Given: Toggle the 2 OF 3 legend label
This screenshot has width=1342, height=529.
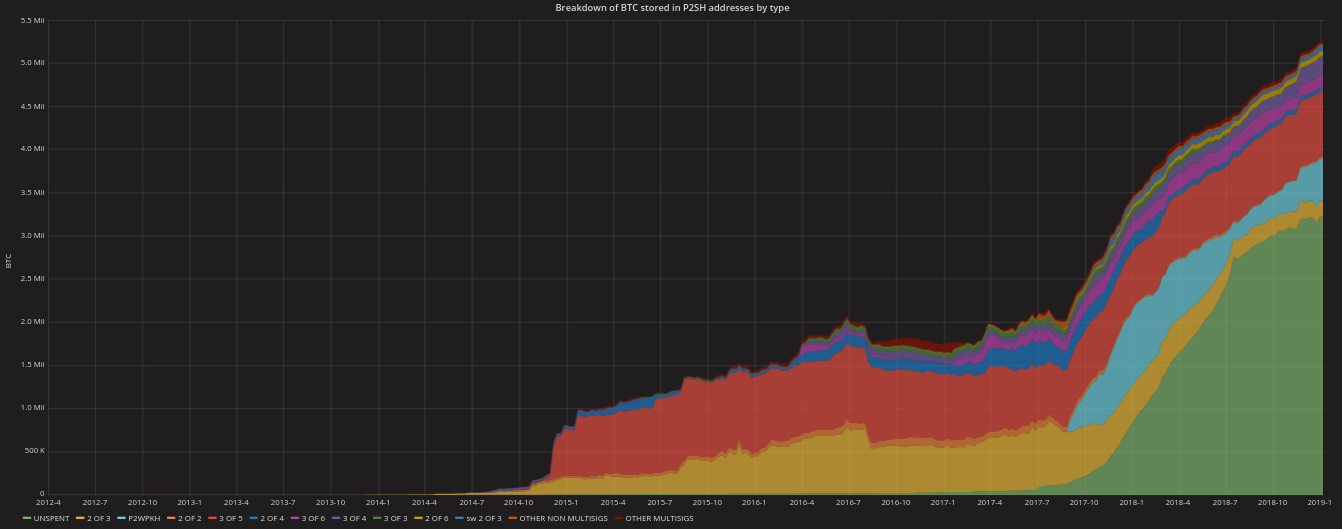Looking at the screenshot, I should 98,518.
